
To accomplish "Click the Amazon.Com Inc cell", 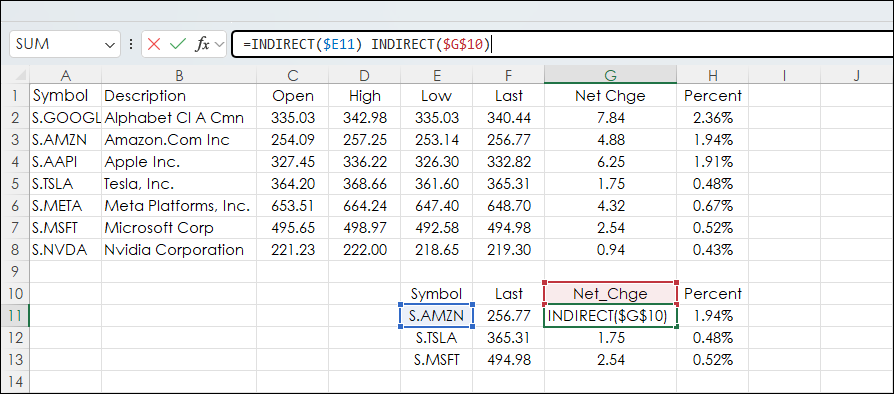I will [x=179, y=140].
